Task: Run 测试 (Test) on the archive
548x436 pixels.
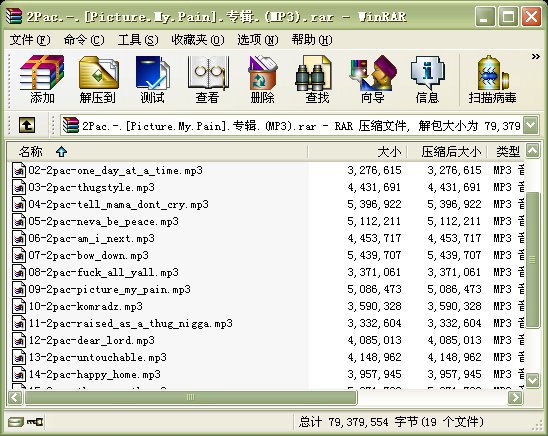Action: click(x=152, y=80)
